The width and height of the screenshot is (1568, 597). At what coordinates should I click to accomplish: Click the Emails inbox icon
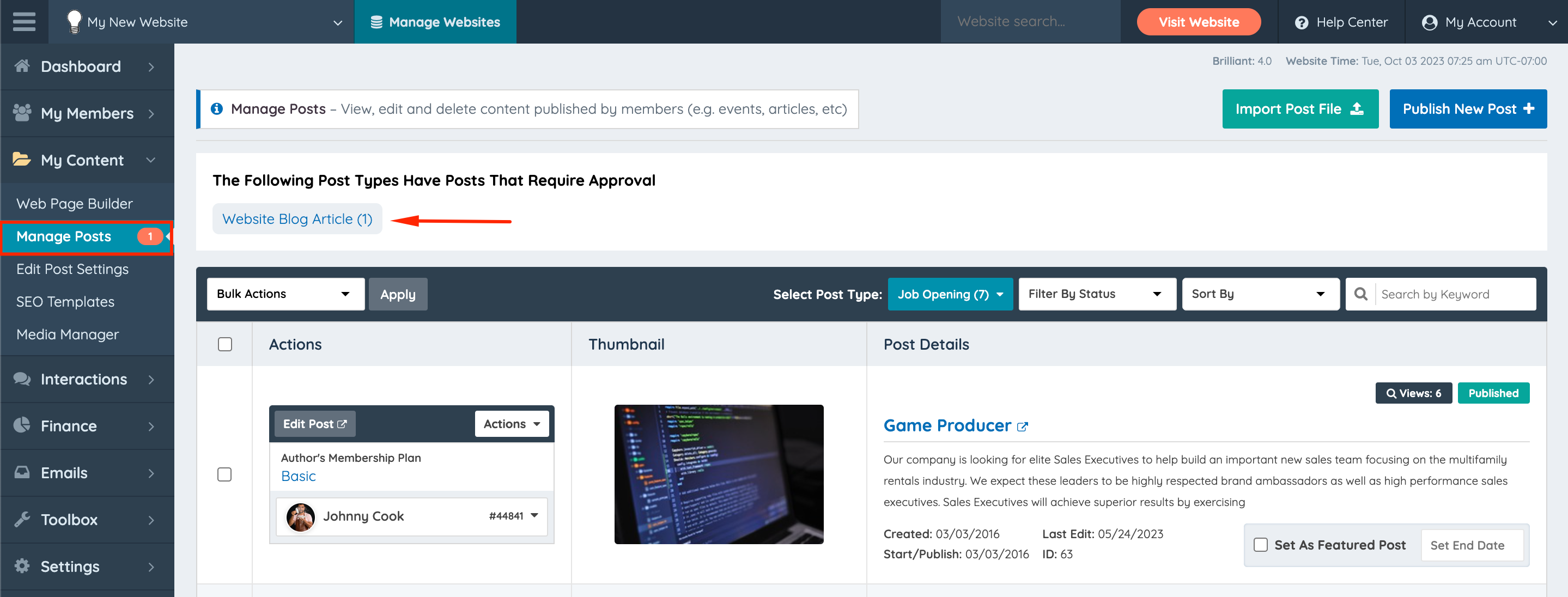22,472
